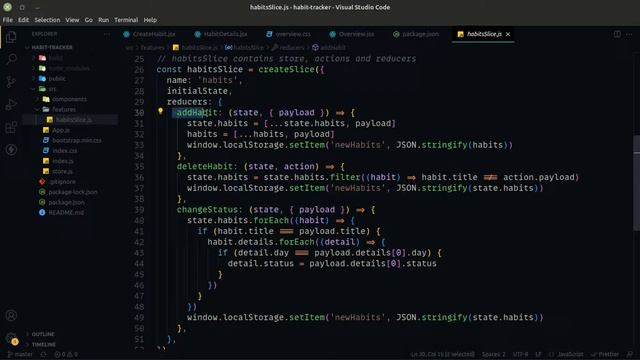The image size is (640, 360).
Task: Open the editor More Actions ellipsis
Action: pos(629,34)
